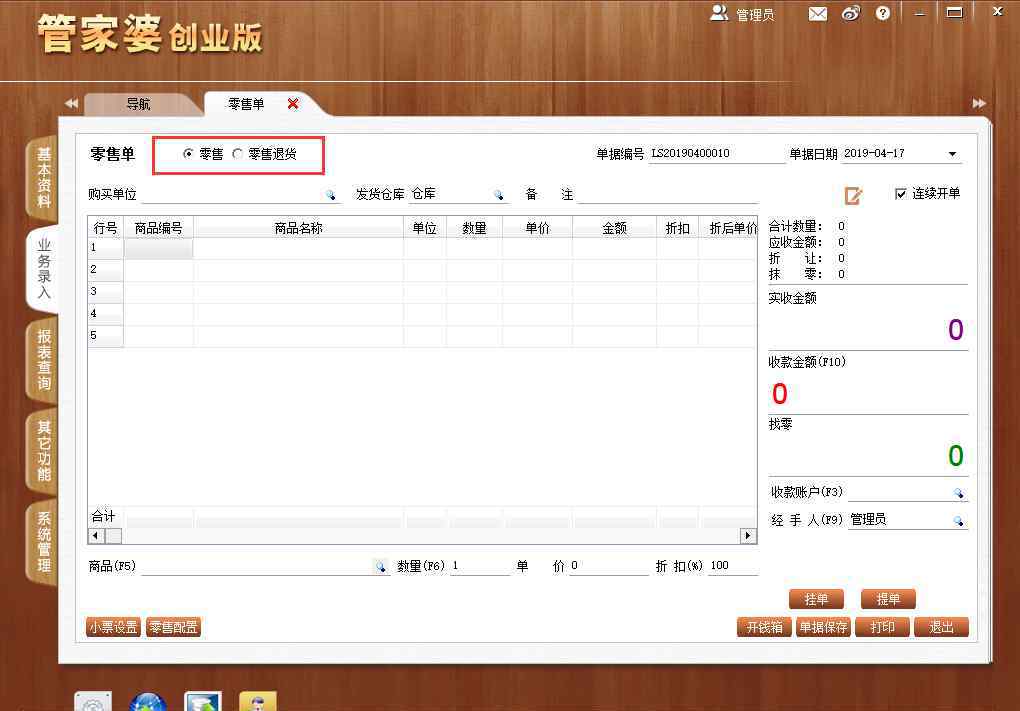
Task: Click the 单据保存 button
Action: click(x=823, y=627)
